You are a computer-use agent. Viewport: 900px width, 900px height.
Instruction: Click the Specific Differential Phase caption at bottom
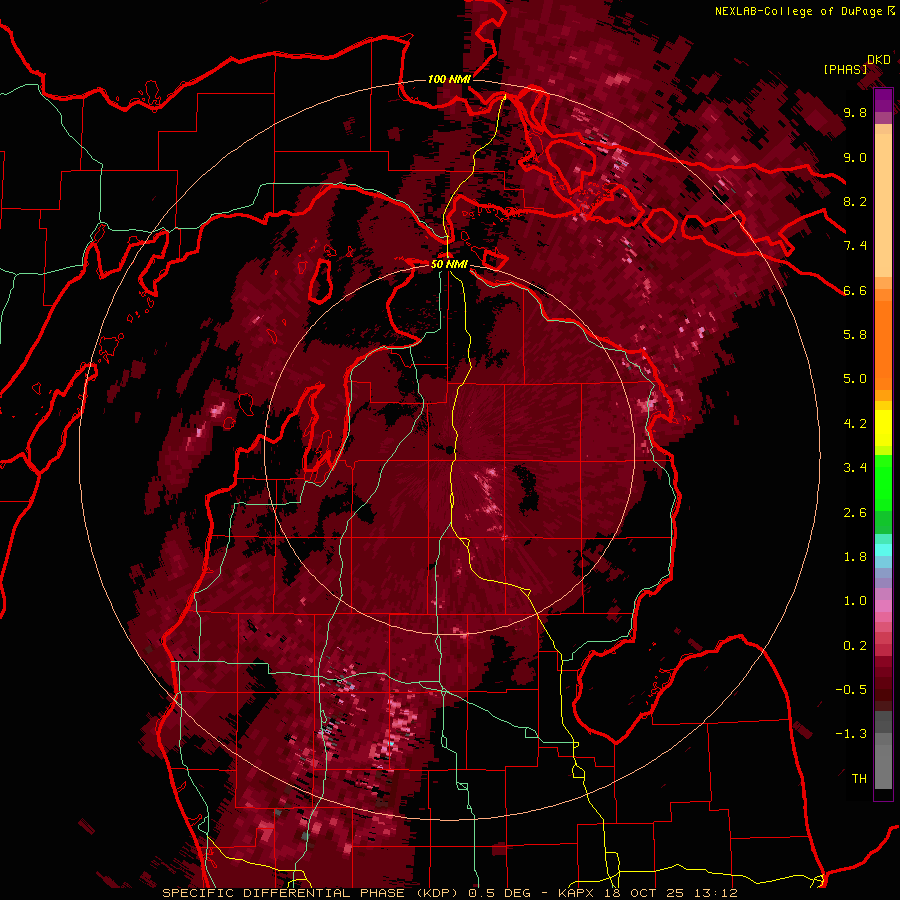449,893
